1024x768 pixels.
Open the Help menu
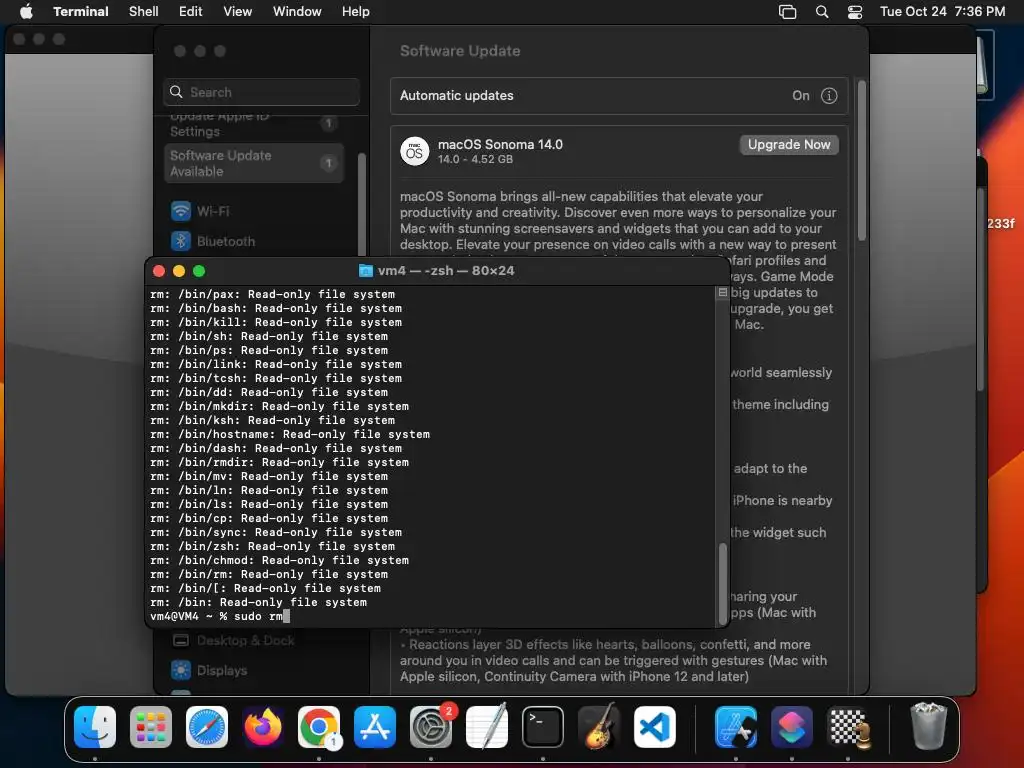(x=355, y=11)
